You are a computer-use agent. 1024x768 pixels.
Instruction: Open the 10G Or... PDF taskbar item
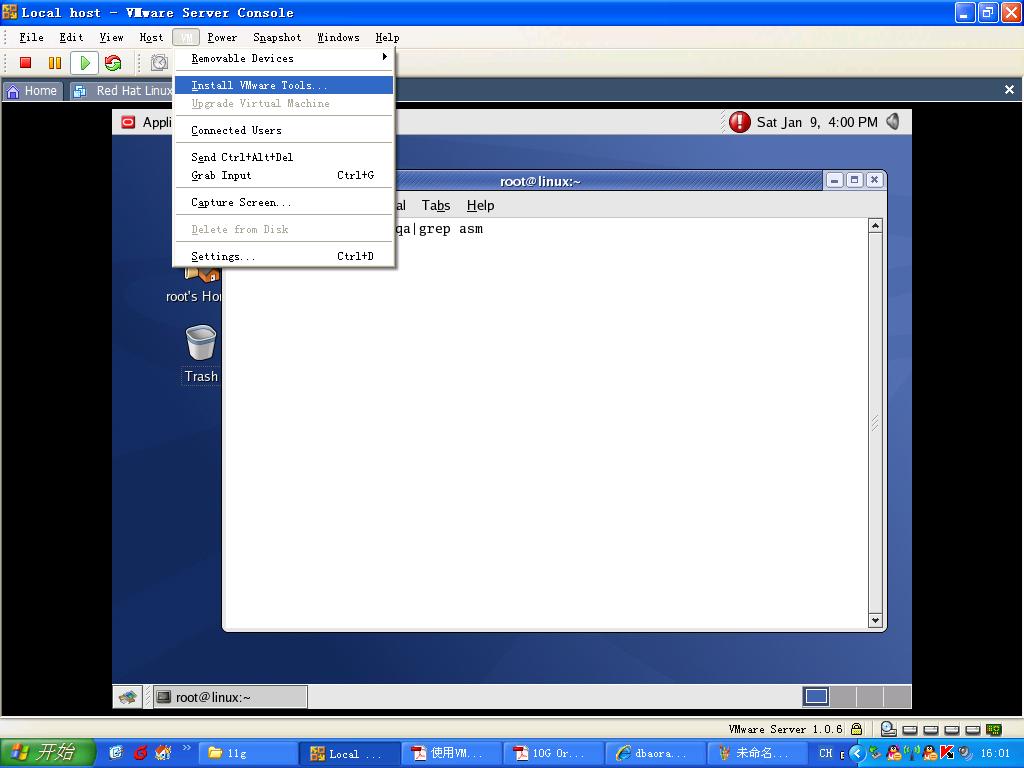click(x=553, y=753)
